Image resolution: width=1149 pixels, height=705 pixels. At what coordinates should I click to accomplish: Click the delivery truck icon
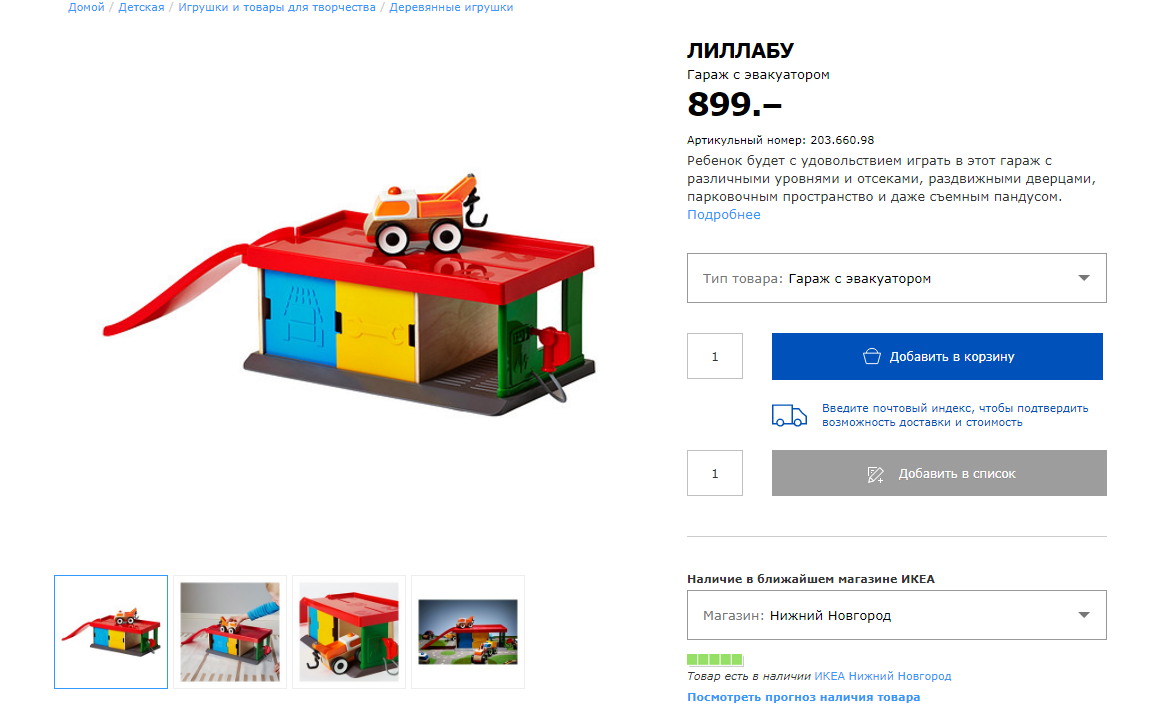tap(789, 416)
